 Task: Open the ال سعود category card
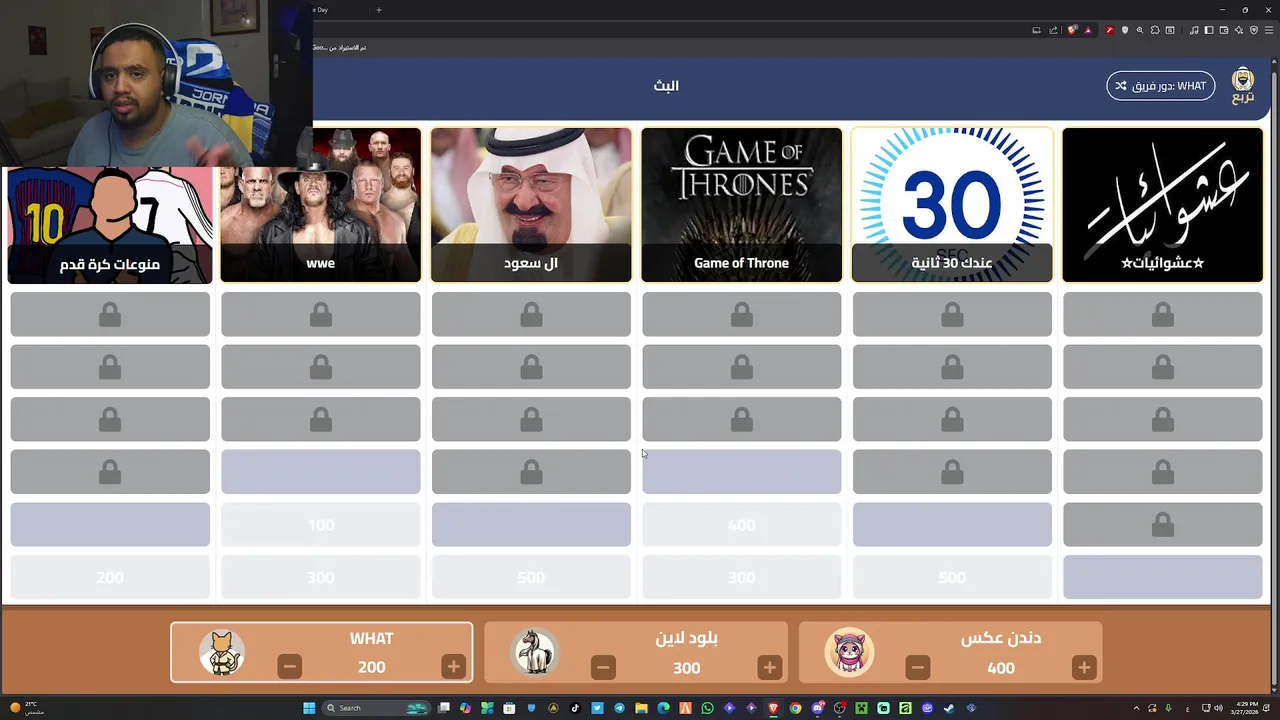point(531,205)
